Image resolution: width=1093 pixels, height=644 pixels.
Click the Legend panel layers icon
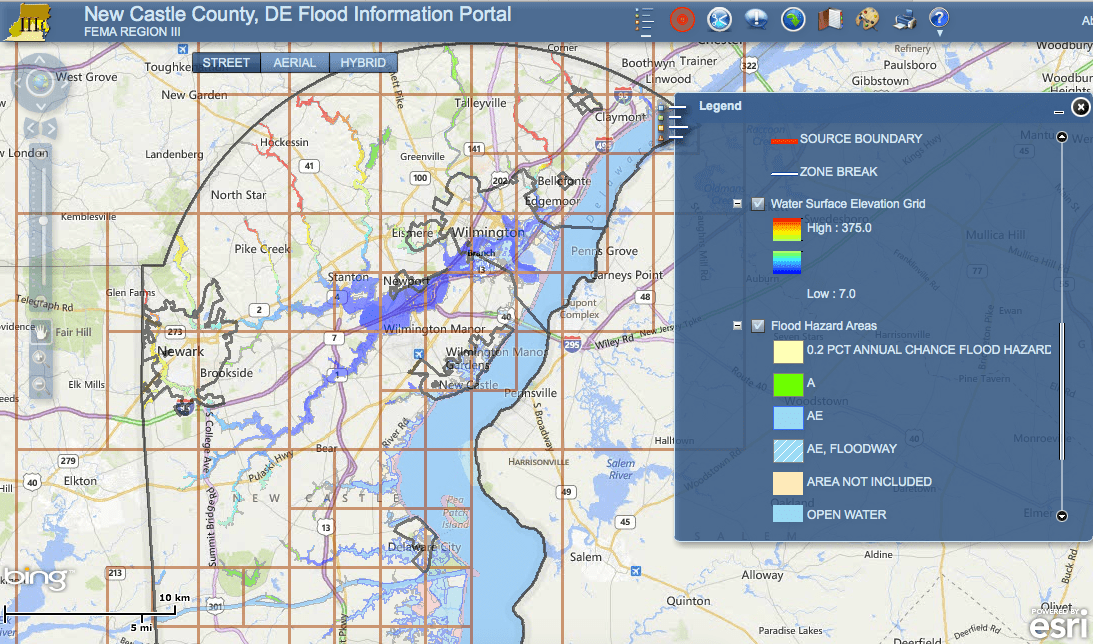(x=673, y=121)
